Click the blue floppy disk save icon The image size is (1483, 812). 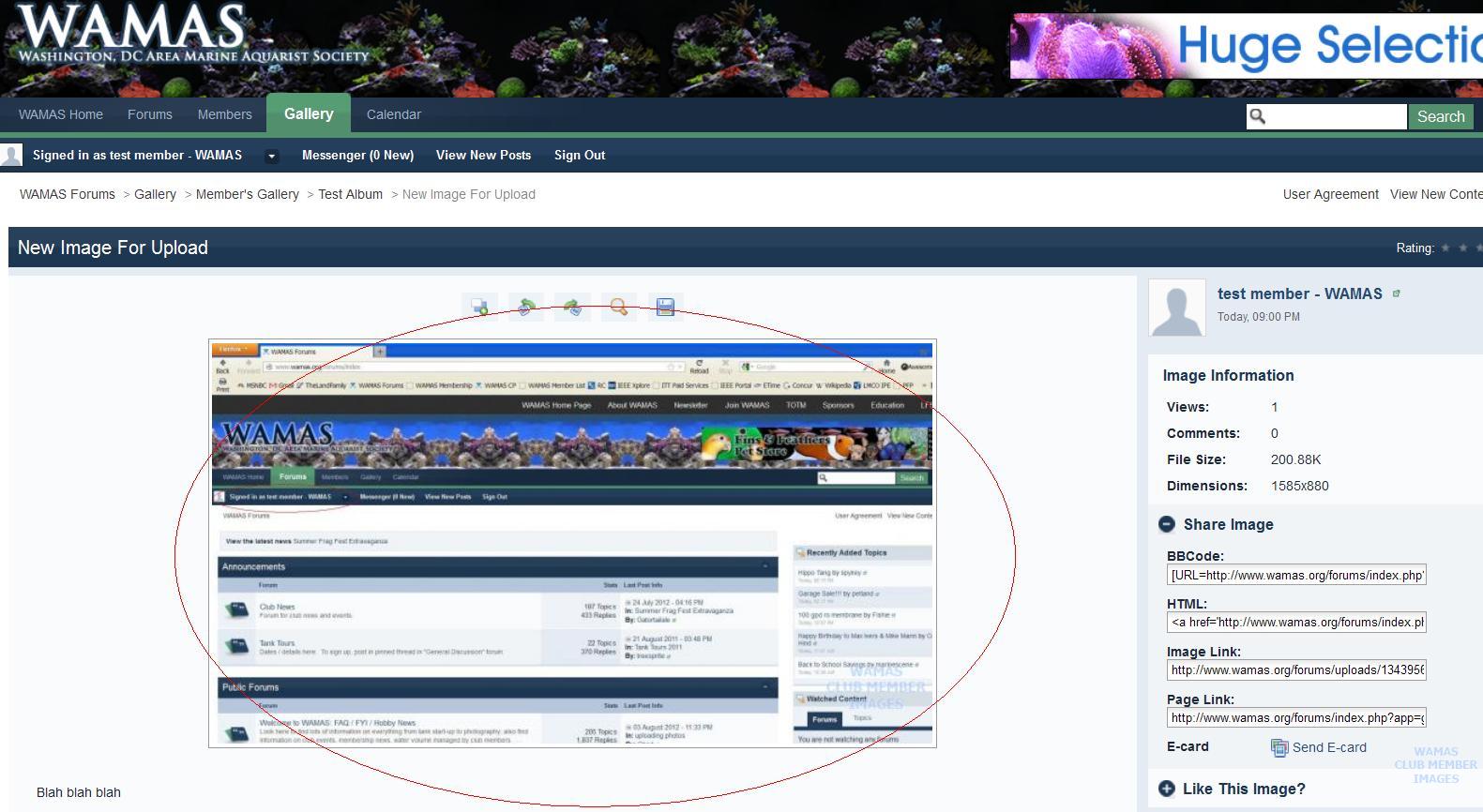tap(665, 307)
